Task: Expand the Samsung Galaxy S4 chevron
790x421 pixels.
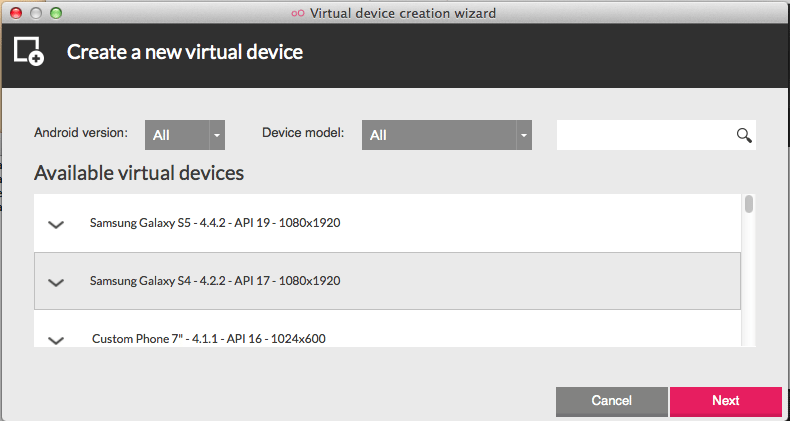Action: click(56, 282)
